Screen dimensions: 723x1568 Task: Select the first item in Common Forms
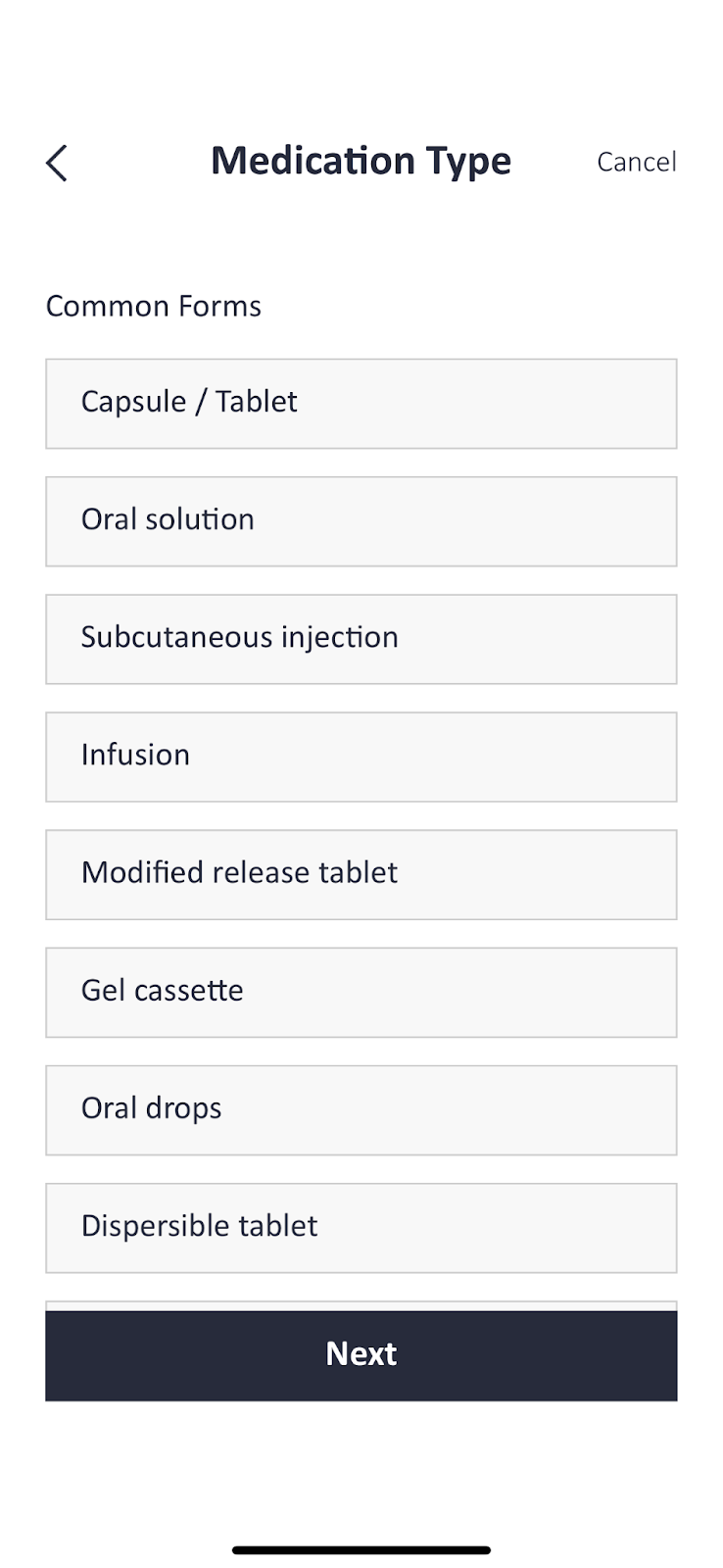361,404
